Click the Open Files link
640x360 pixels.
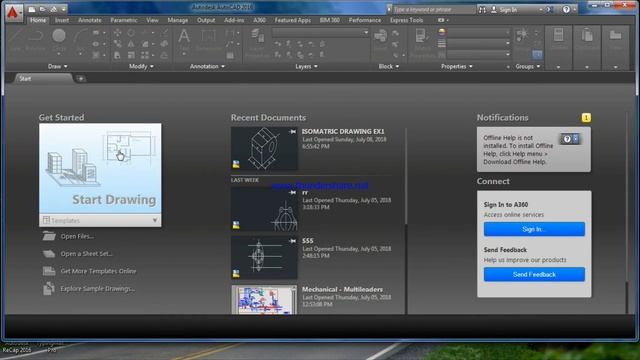coord(77,236)
